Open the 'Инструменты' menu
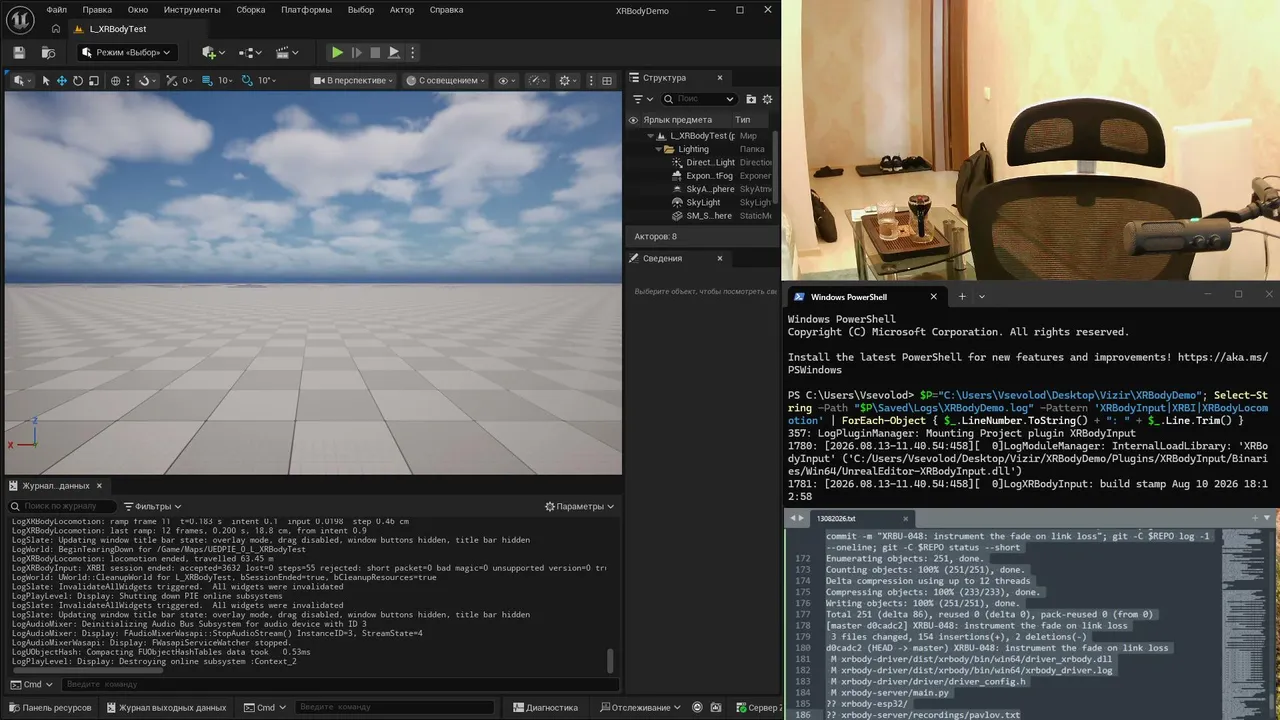The width and height of the screenshot is (1280, 720). 192,10
